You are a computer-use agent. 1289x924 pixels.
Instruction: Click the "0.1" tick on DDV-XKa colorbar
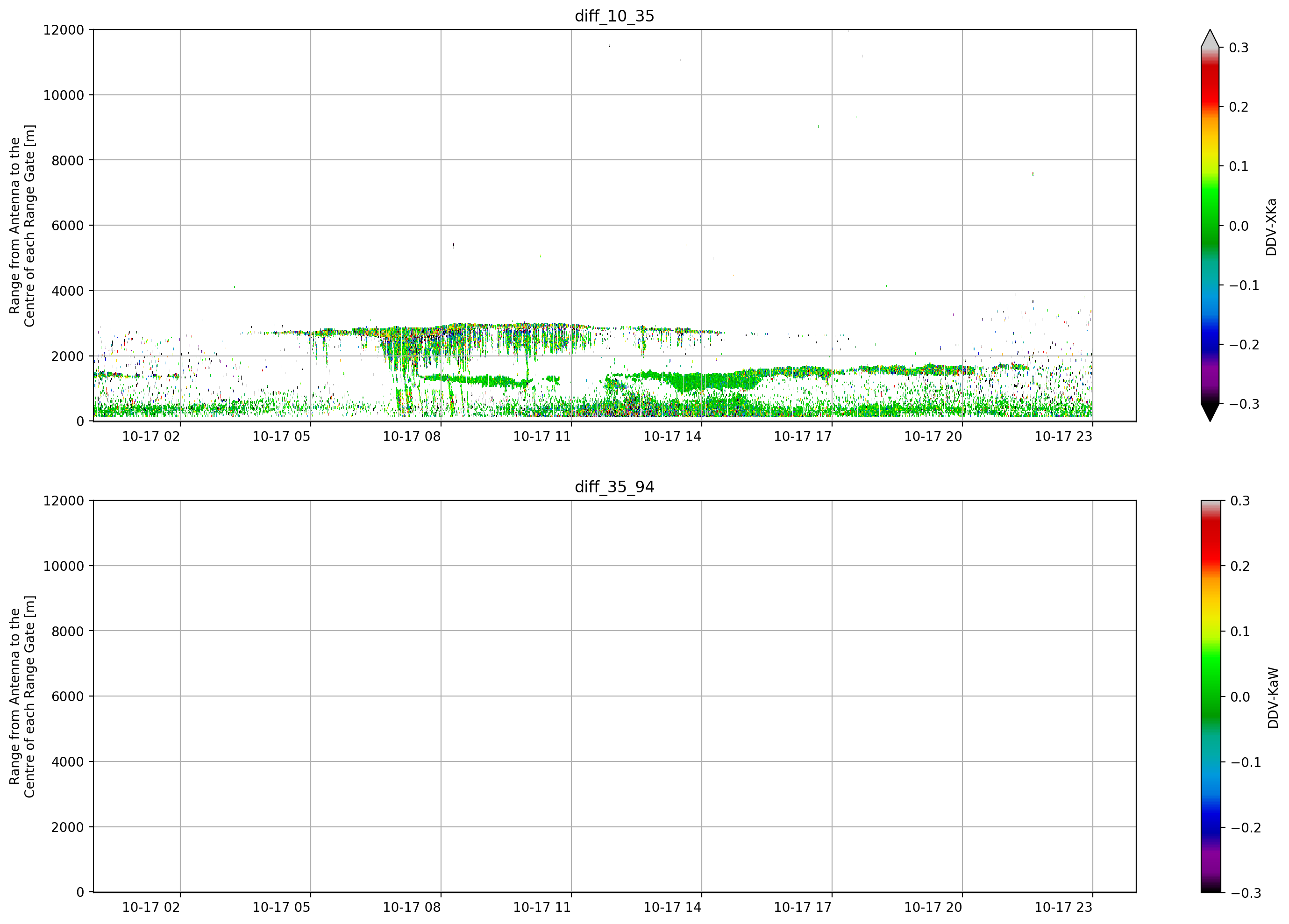(x=1239, y=166)
